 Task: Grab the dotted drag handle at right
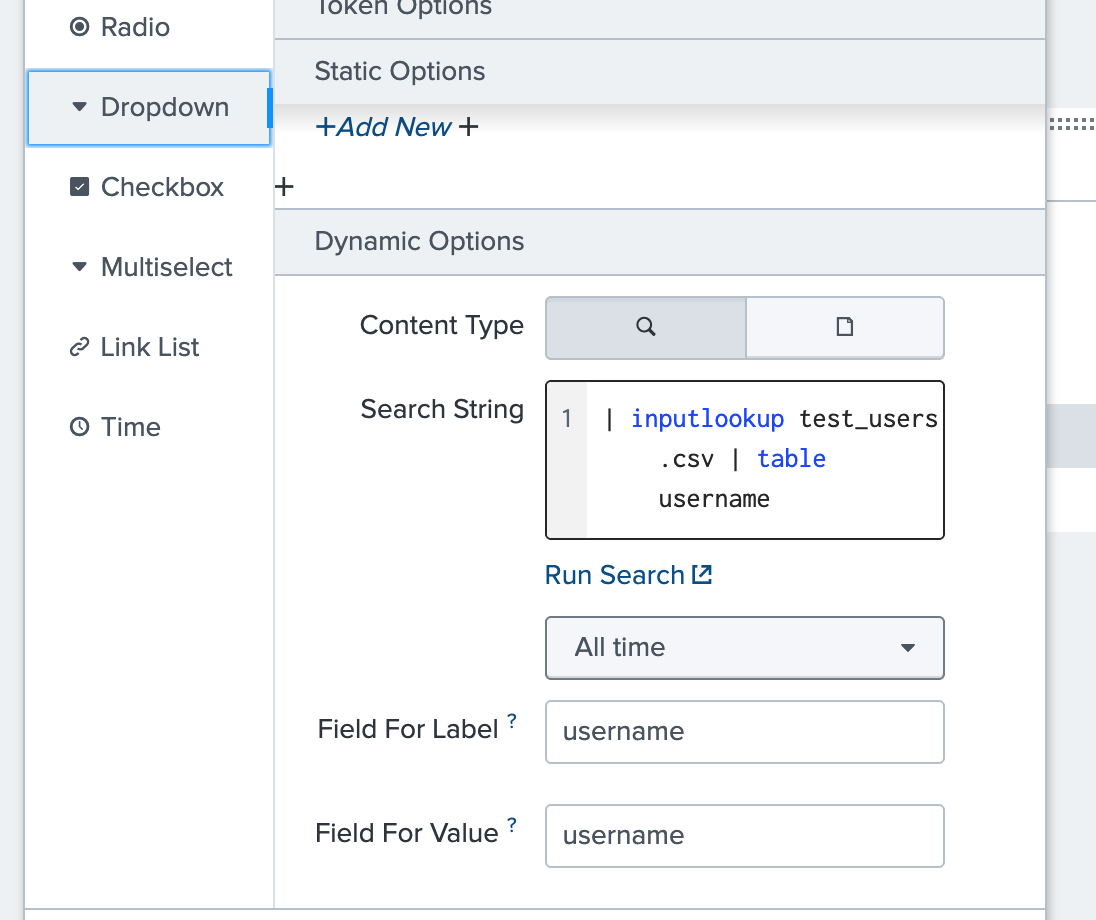coord(1073,125)
